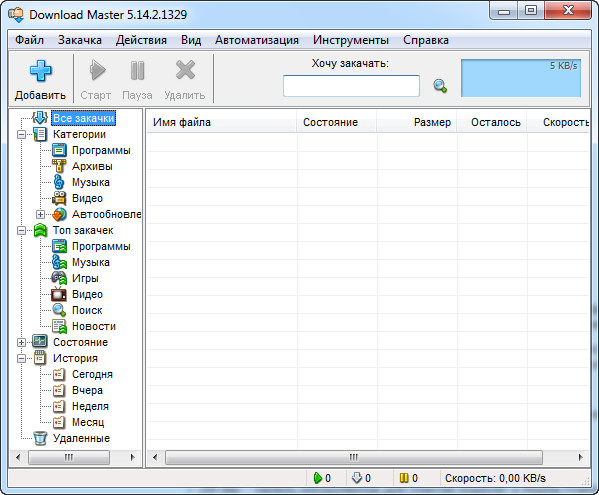
Task: Click the Сегодня history icon
Action: point(59,374)
